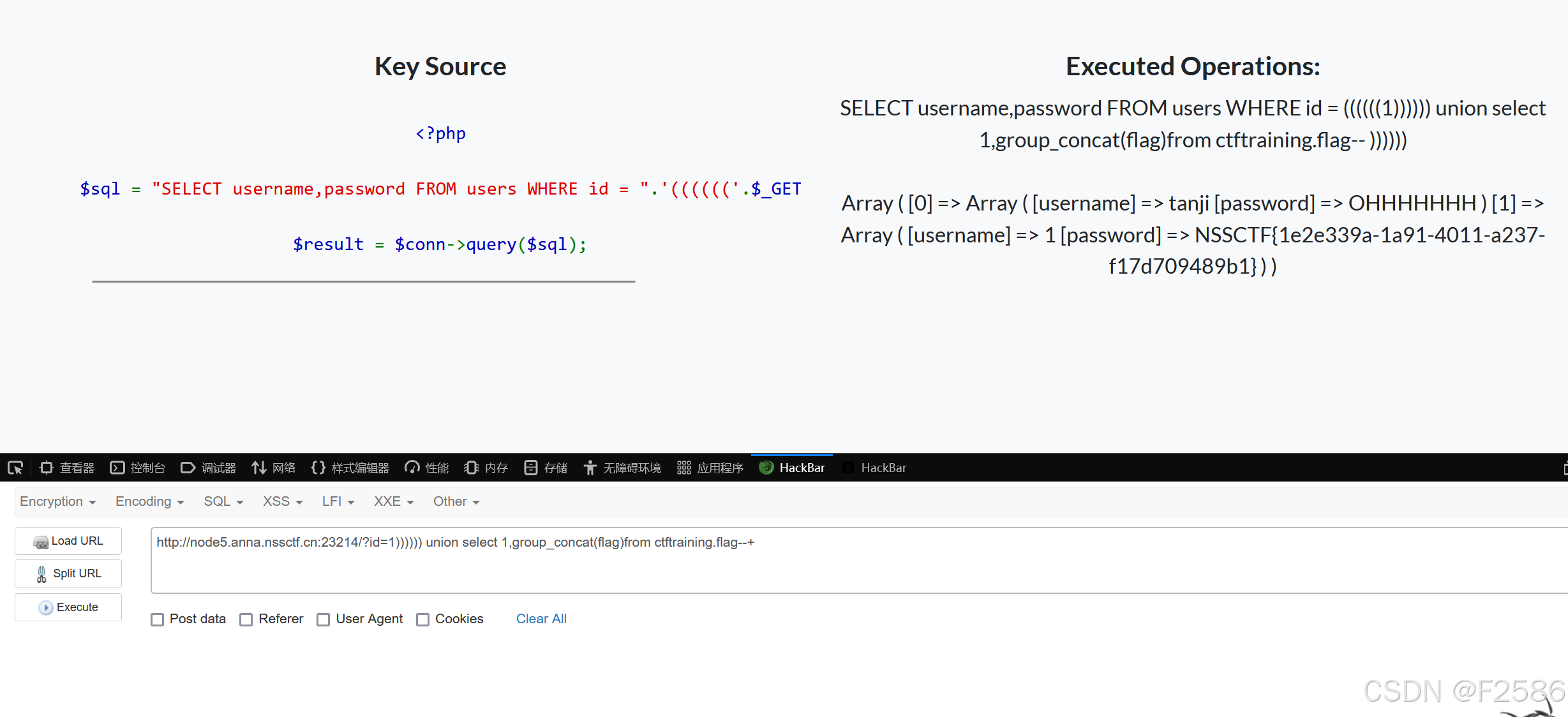
Task: Open the 存储 (Storage) inspector
Action: (545, 468)
